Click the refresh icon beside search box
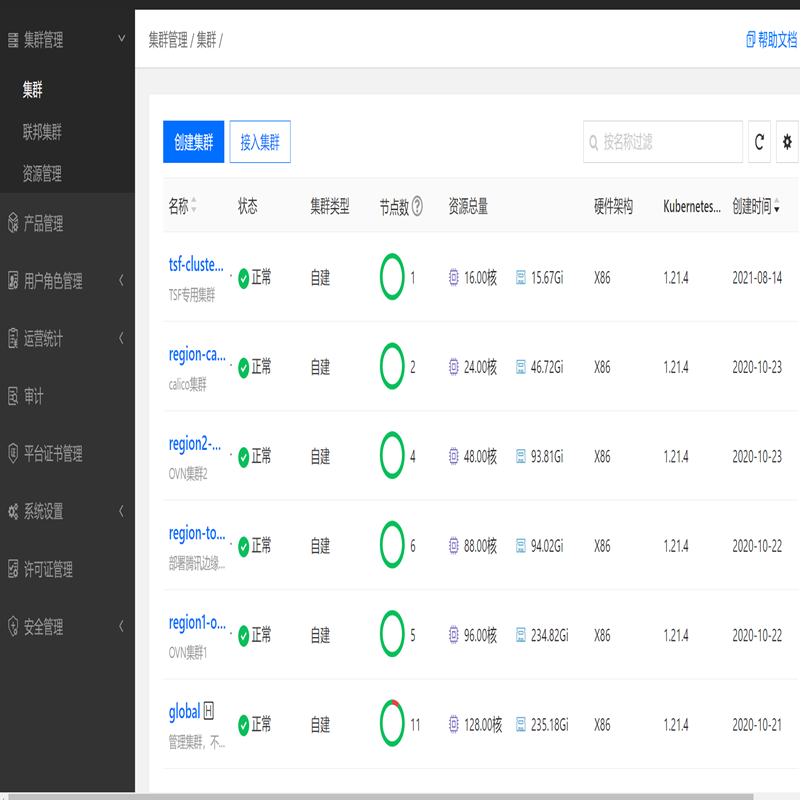This screenshot has height=800, width=800. point(760,142)
